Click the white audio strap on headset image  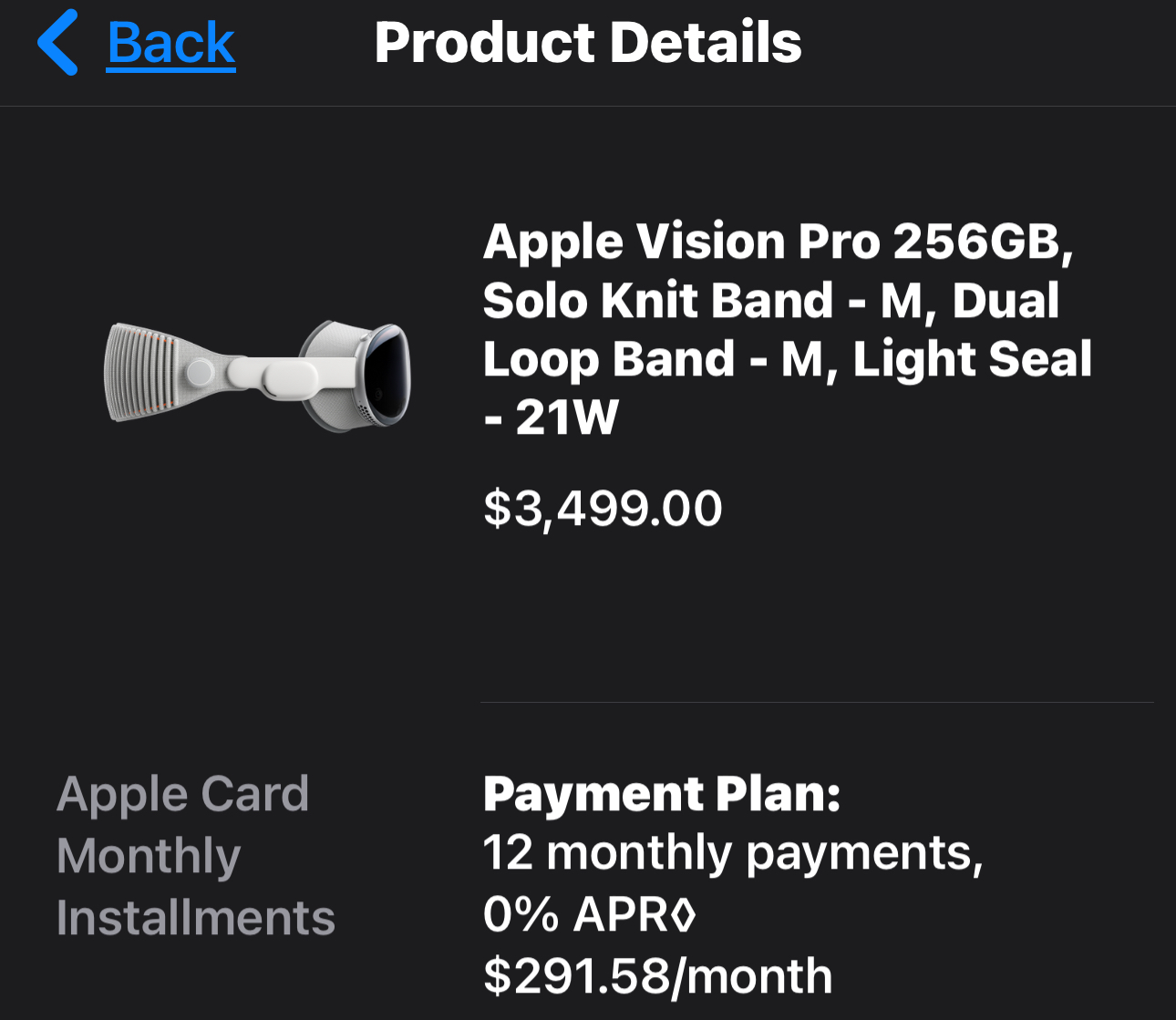click(x=273, y=372)
